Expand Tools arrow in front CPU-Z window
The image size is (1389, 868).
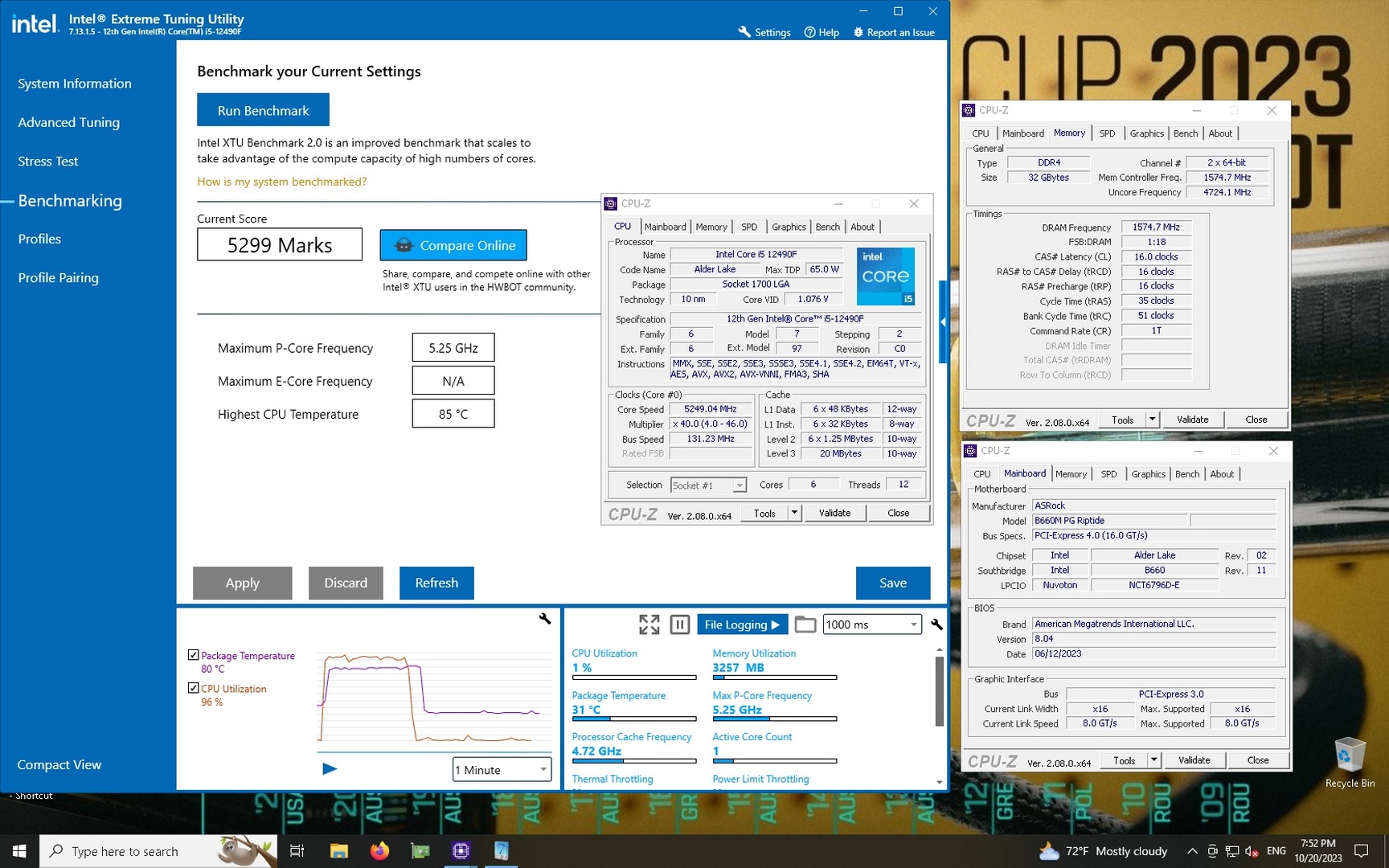point(794,513)
